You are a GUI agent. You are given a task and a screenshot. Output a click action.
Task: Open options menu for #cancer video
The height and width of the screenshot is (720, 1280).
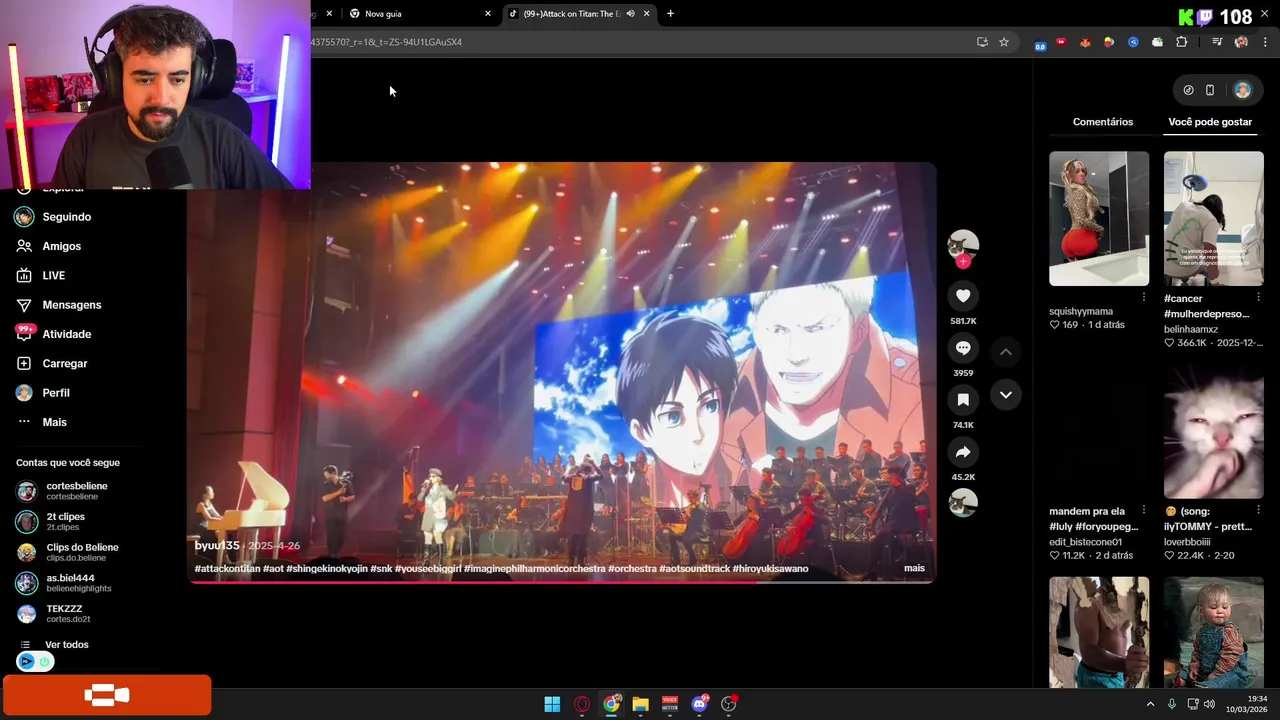click(x=1258, y=297)
